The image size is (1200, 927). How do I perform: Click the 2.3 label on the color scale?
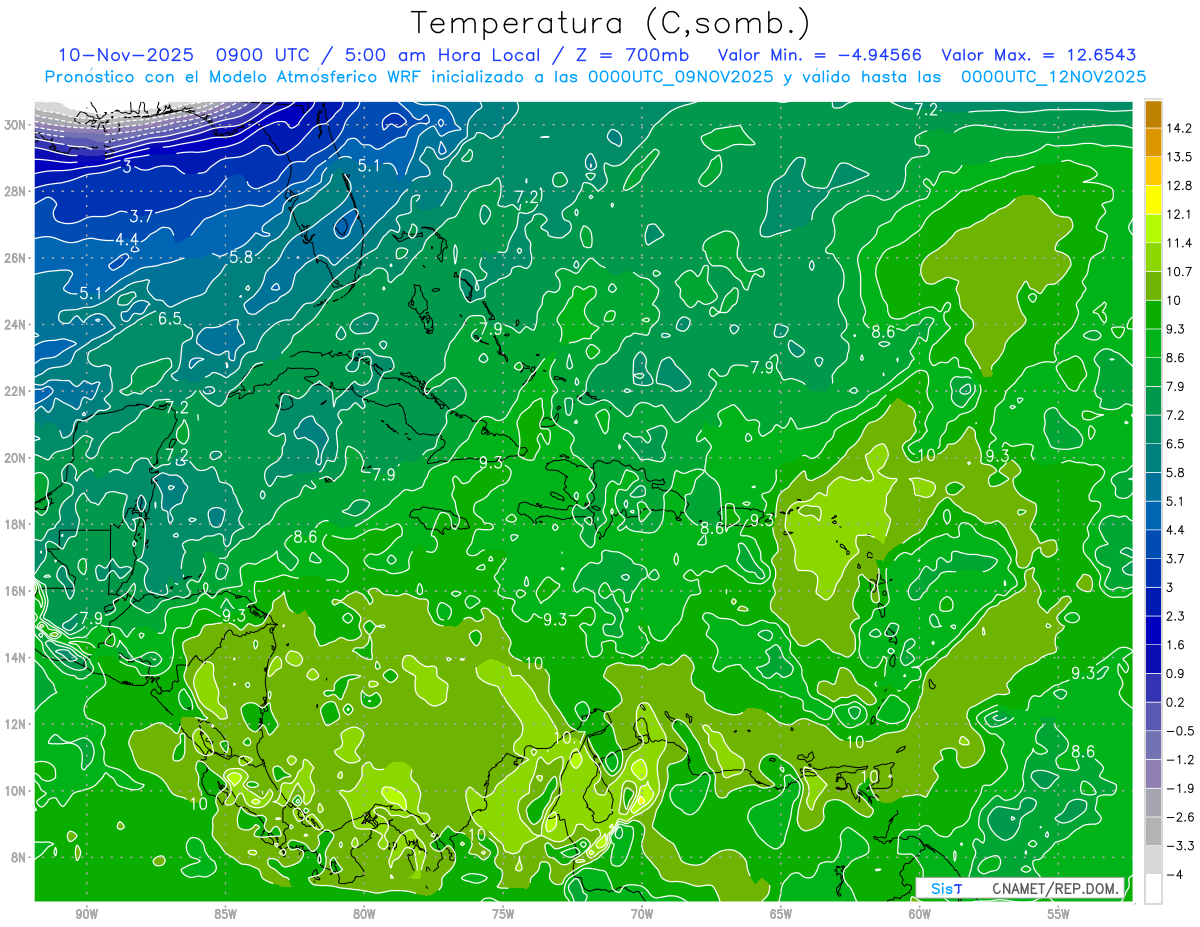coord(1176,616)
